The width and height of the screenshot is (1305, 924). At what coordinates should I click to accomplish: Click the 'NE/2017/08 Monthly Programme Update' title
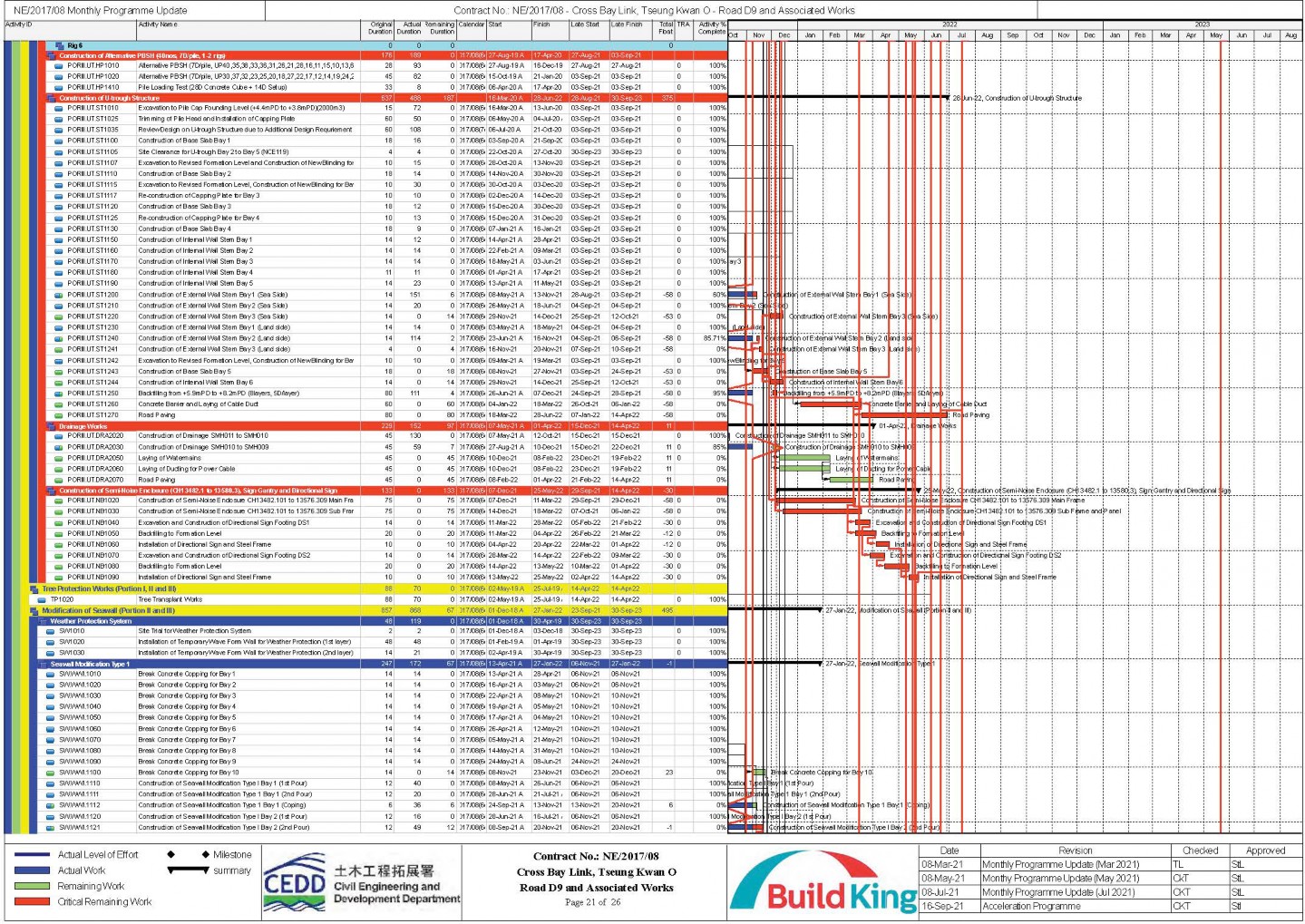click(x=101, y=10)
